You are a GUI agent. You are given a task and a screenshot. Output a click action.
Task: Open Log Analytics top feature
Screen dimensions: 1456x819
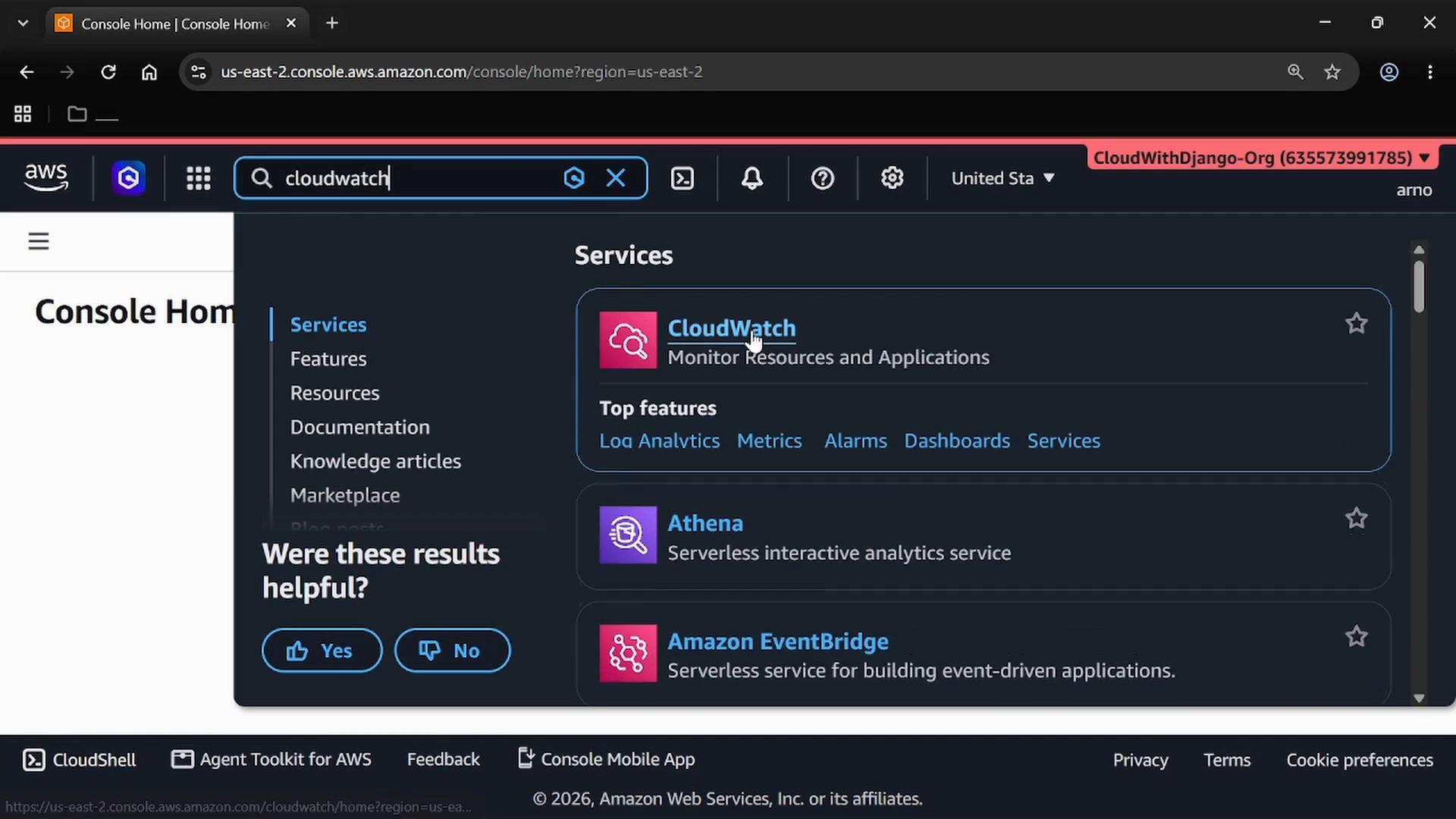659,441
